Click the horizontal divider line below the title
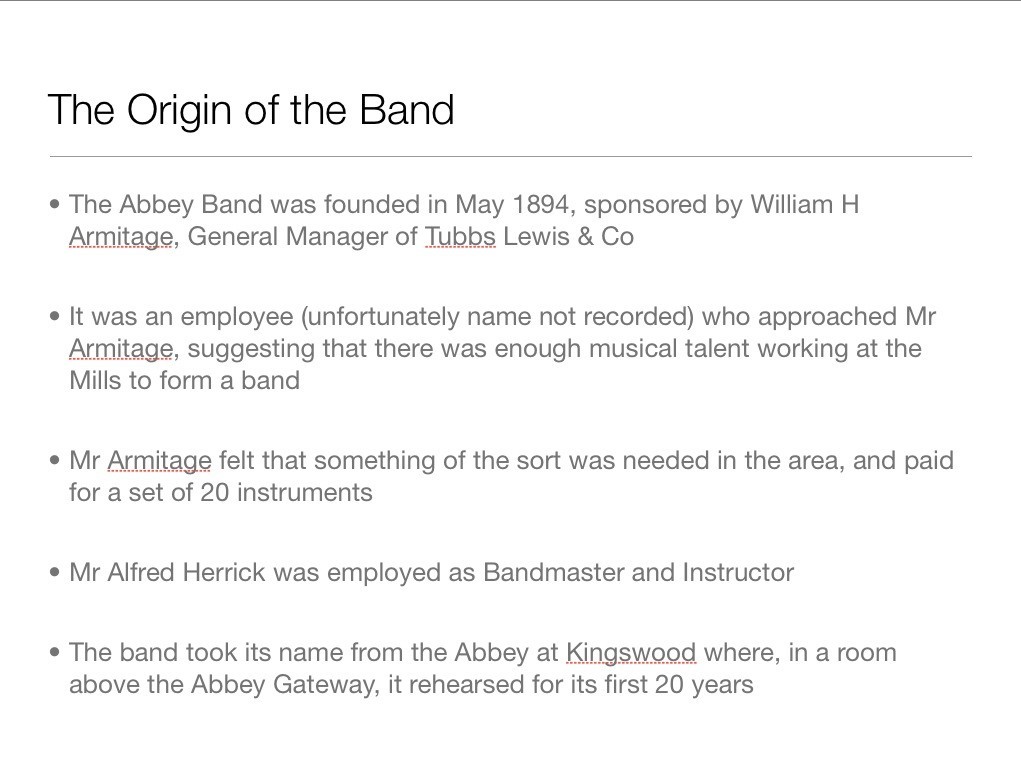The image size is (1021, 768). click(x=510, y=157)
